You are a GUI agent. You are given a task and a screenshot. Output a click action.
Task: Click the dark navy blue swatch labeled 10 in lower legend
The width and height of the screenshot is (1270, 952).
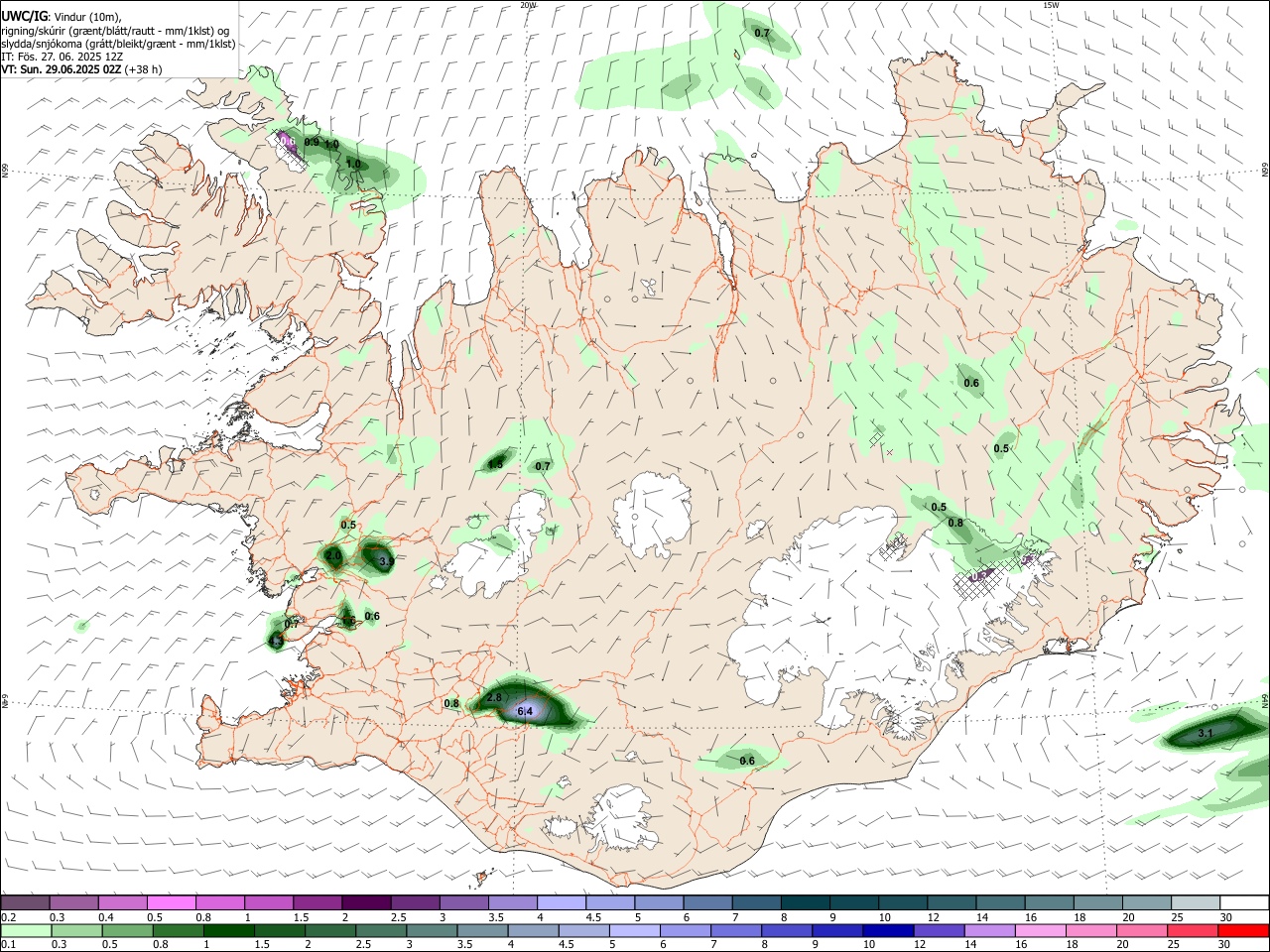click(x=886, y=930)
